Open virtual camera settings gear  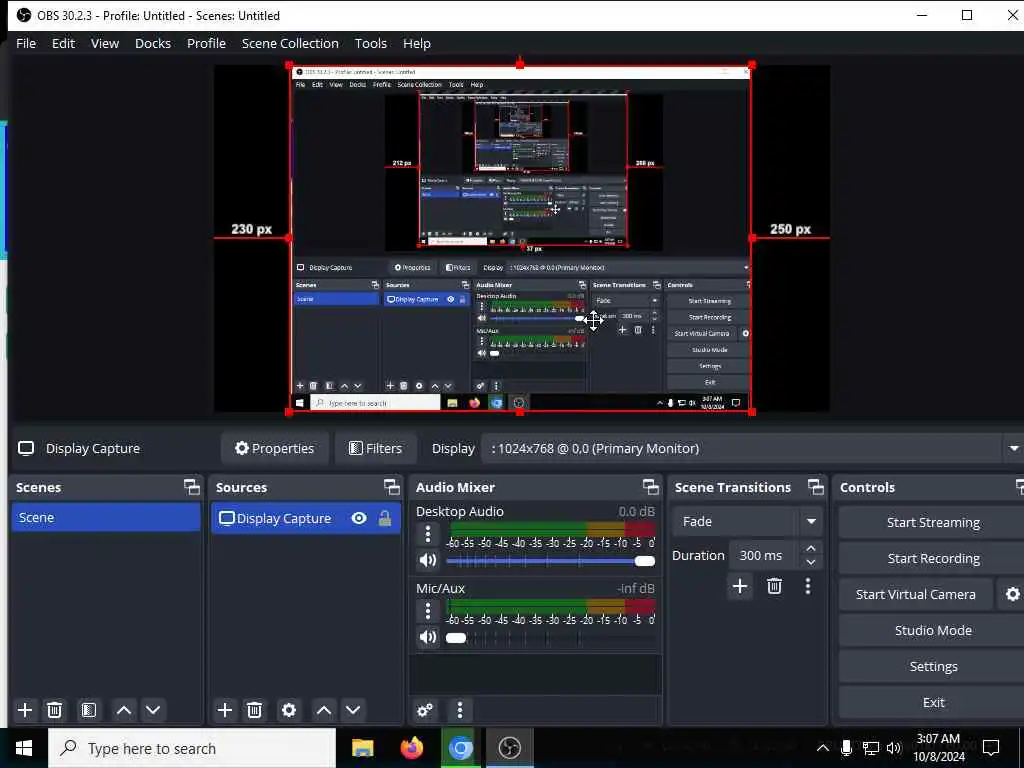[x=1012, y=594]
